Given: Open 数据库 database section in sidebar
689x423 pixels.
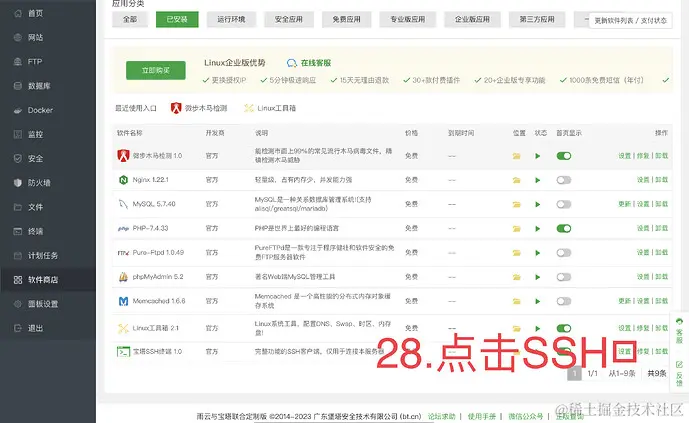Looking at the screenshot, I should pyautogui.click(x=39, y=86).
